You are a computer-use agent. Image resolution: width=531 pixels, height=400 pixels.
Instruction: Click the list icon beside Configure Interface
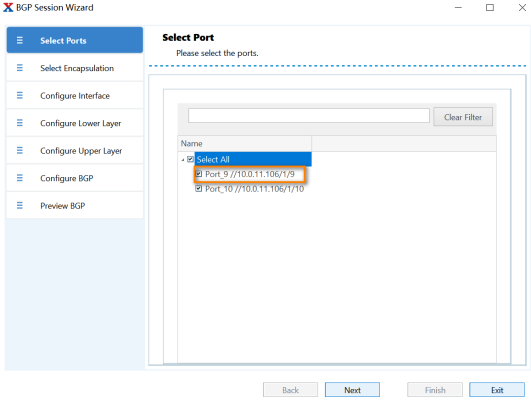pyautogui.click(x=20, y=96)
